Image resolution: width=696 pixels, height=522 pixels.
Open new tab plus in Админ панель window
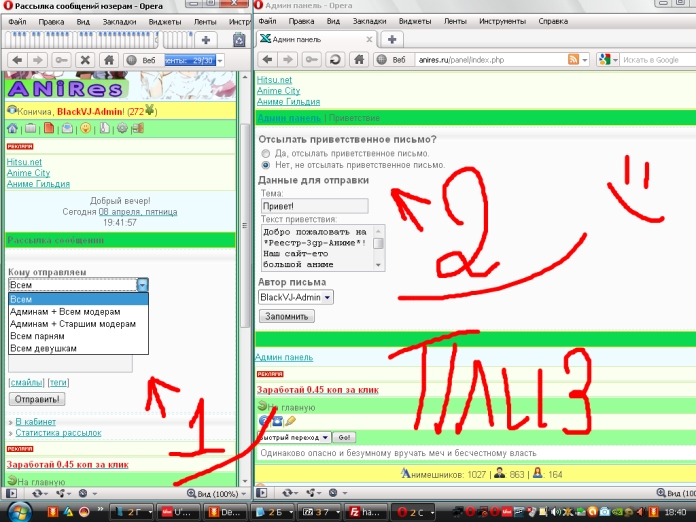[x=392, y=40]
